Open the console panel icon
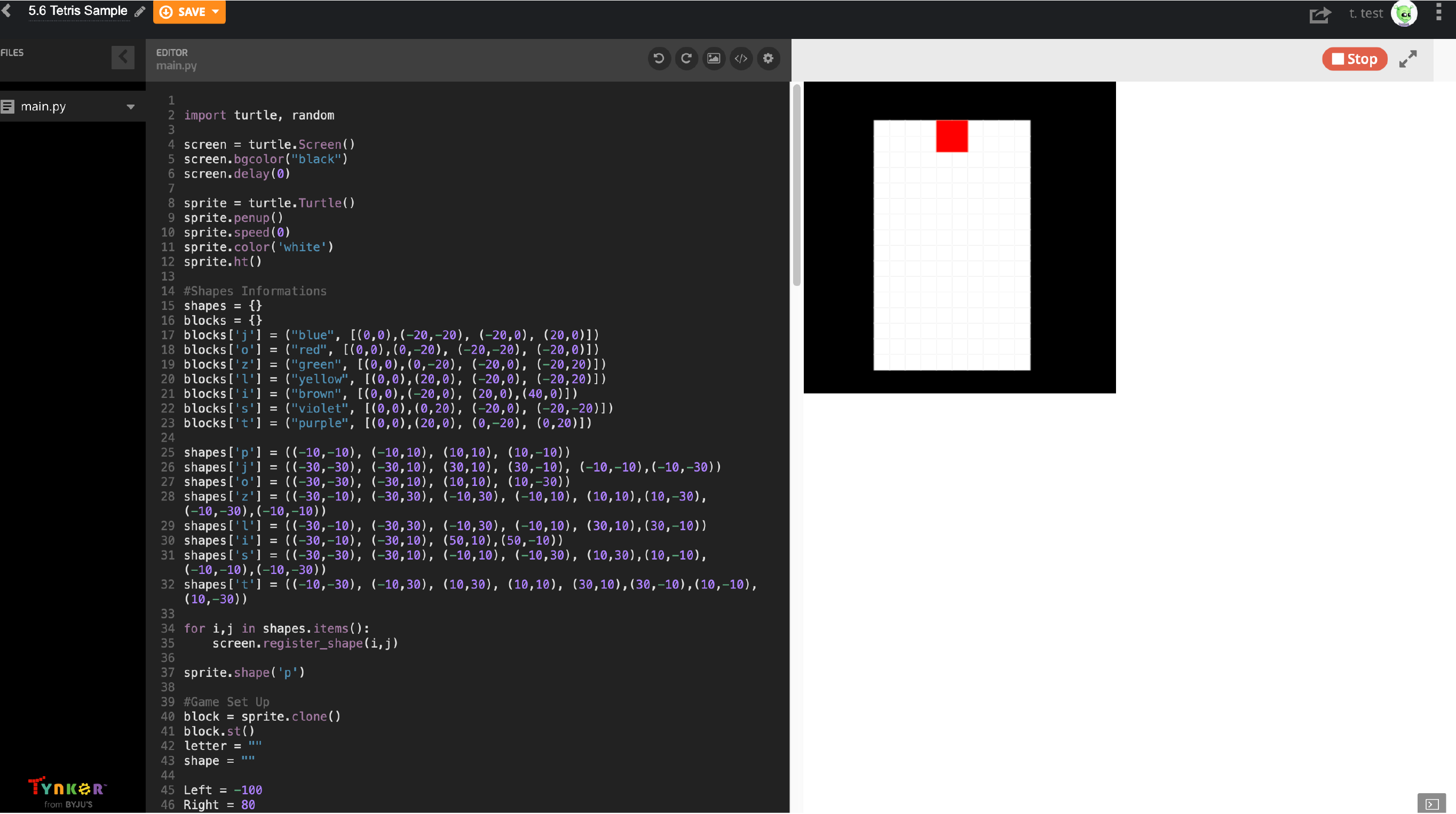 [1431, 804]
